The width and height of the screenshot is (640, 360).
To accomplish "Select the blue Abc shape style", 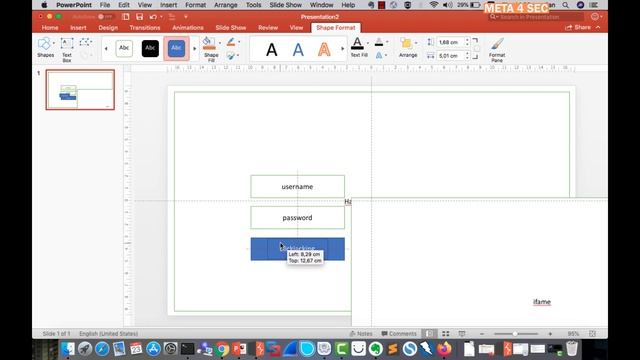I will 176,48.
